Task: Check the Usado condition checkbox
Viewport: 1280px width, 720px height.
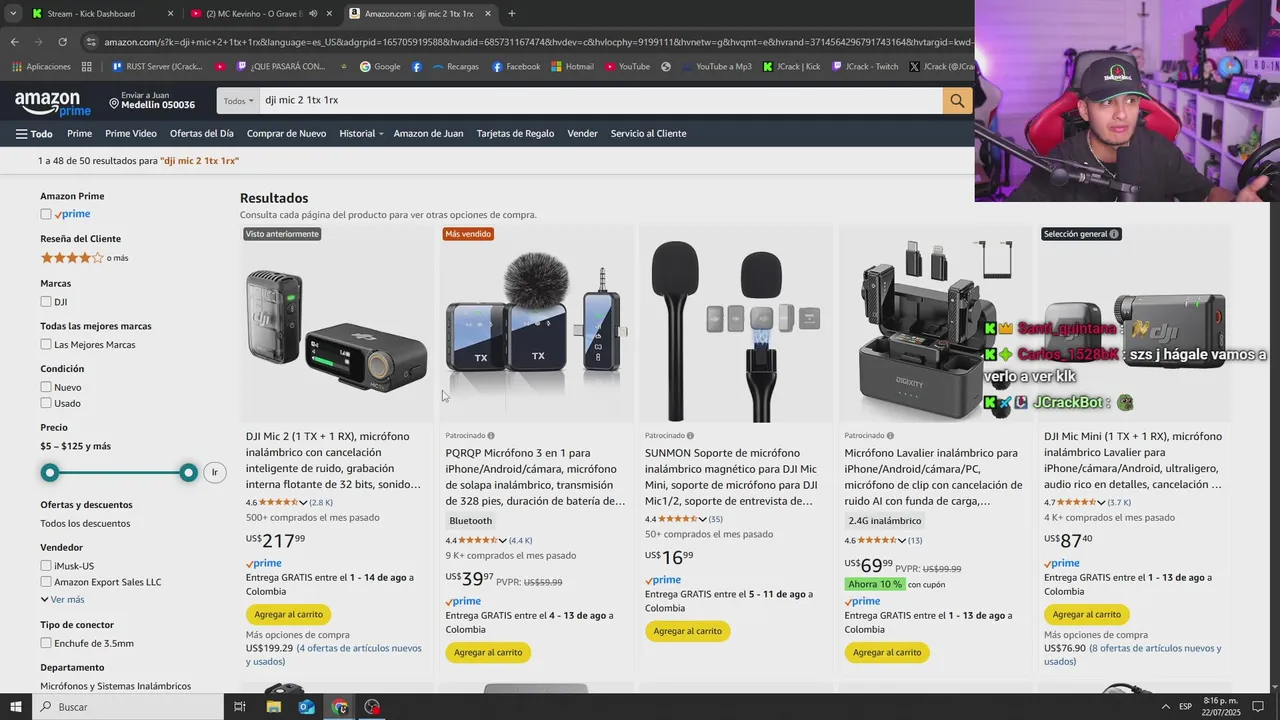Action: coord(46,403)
